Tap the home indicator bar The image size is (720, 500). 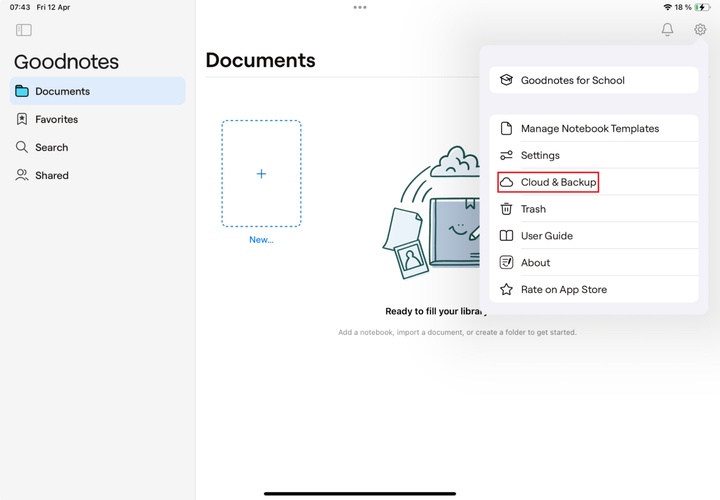click(360, 494)
